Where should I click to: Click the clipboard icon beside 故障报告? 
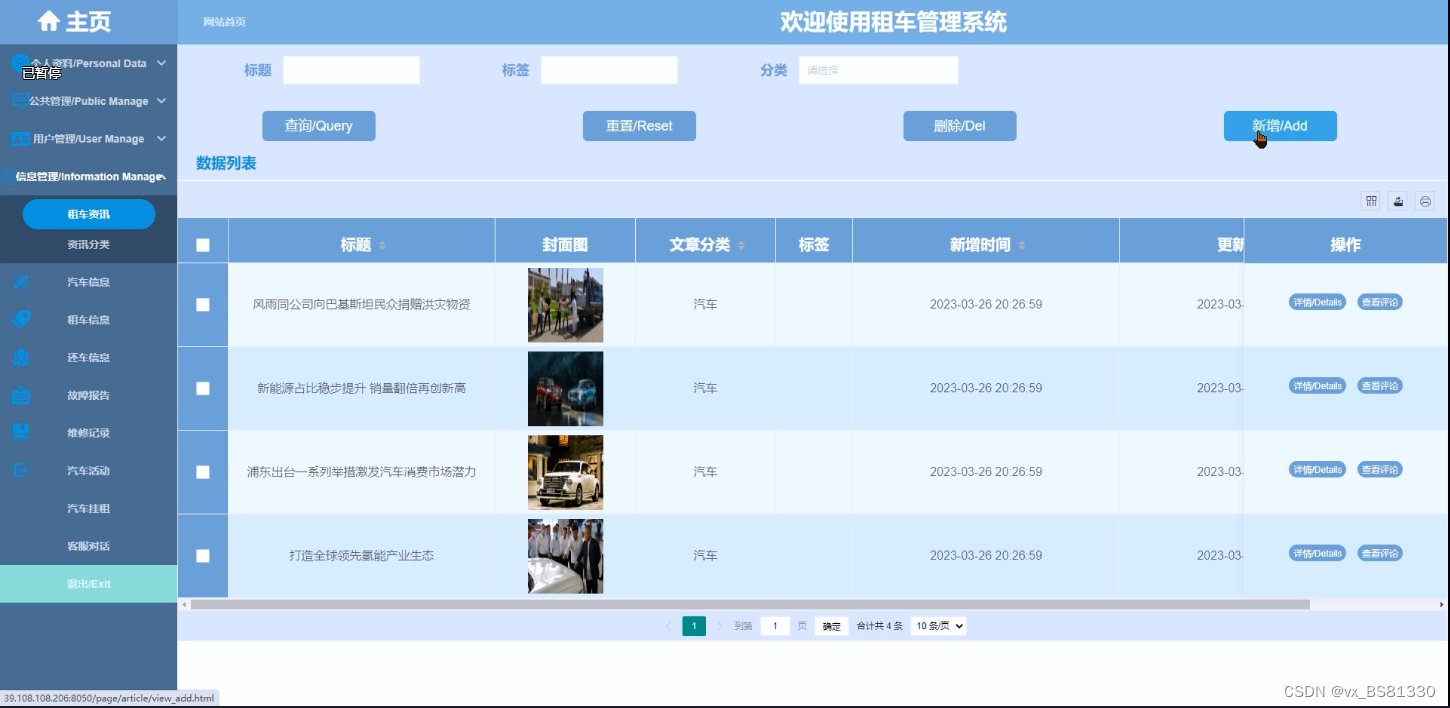(x=21, y=395)
